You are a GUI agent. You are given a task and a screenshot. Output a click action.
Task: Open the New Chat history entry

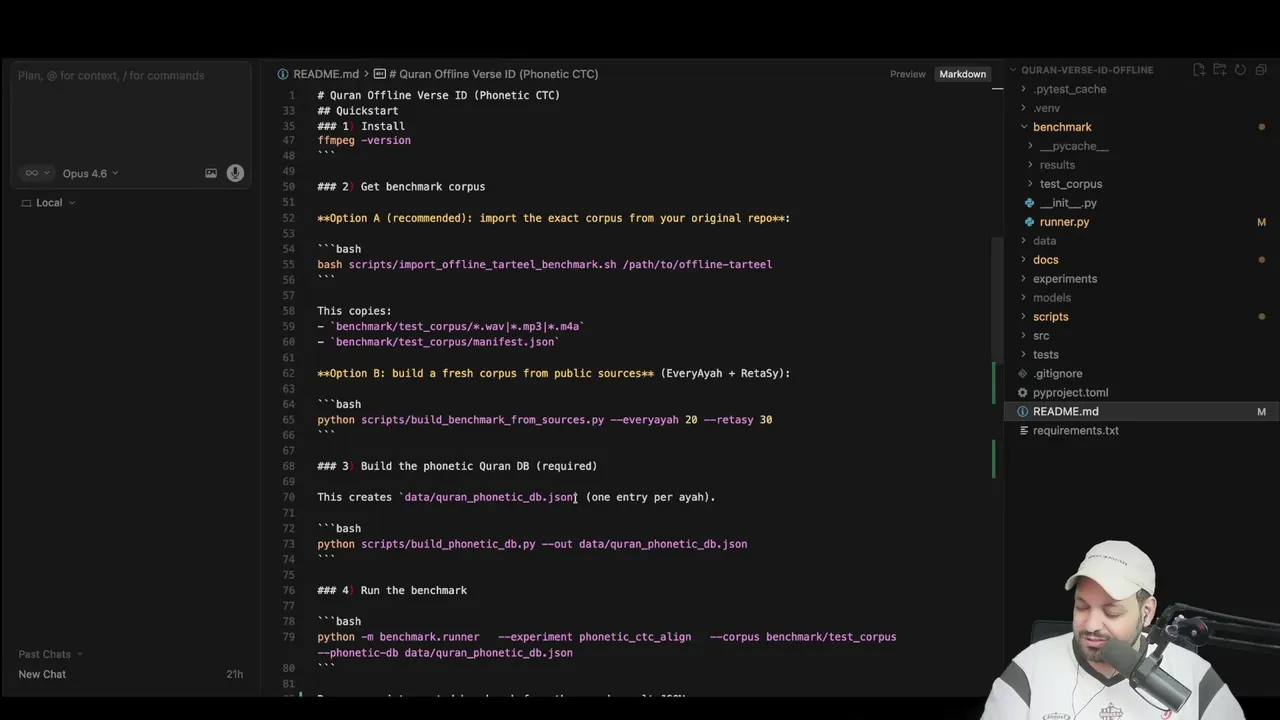click(x=130, y=674)
